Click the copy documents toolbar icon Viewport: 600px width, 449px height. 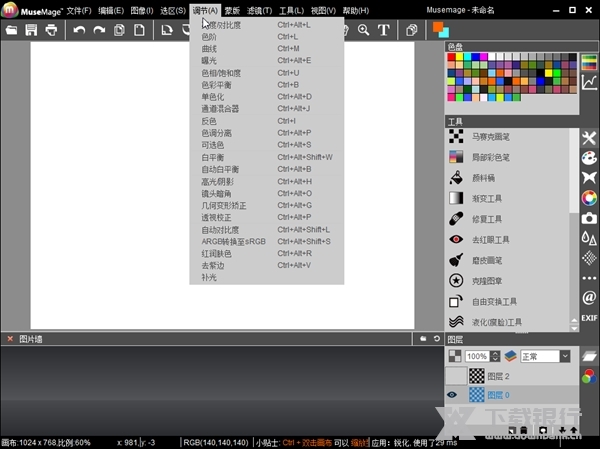pyautogui.click(x=119, y=30)
